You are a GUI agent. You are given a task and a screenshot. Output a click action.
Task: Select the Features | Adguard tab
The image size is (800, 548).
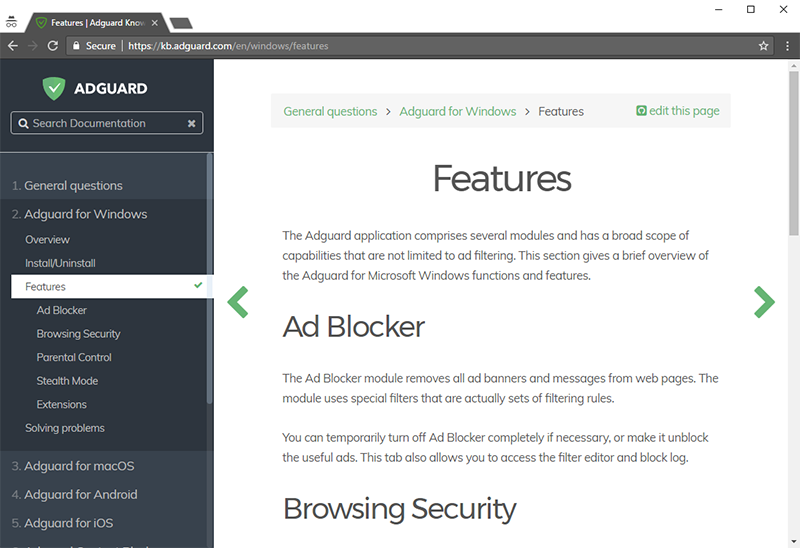[x=97, y=23]
